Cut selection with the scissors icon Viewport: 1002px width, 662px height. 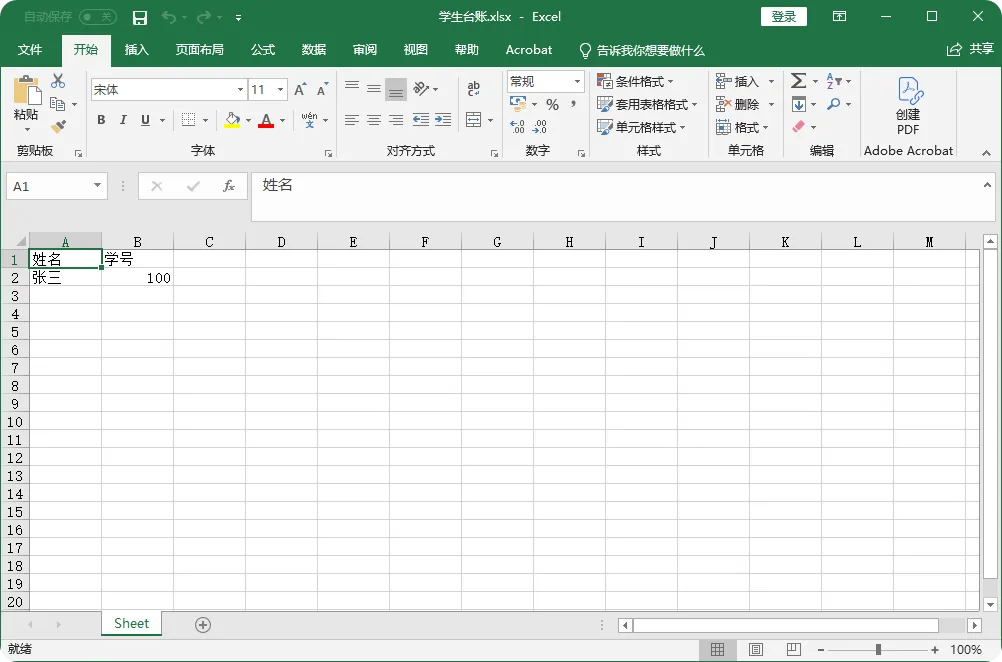click(58, 81)
